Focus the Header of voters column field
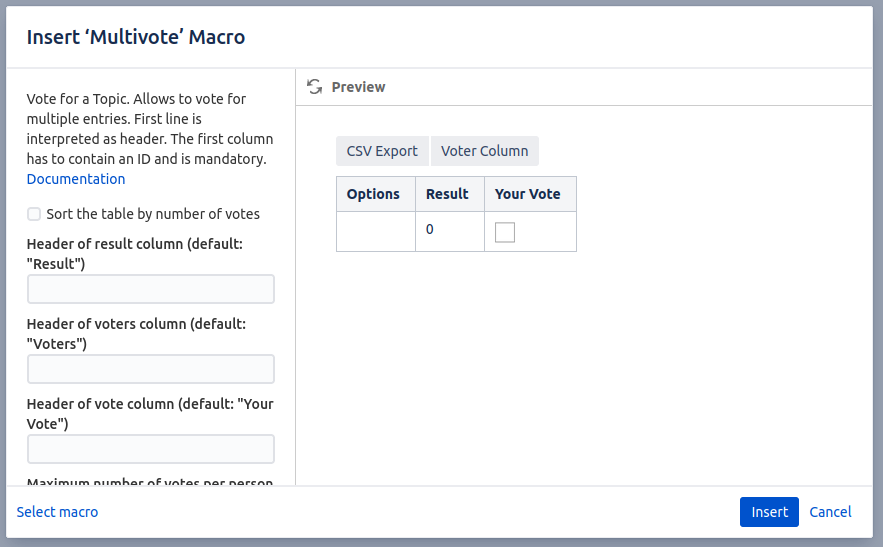883x547 pixels. (151, 369)
